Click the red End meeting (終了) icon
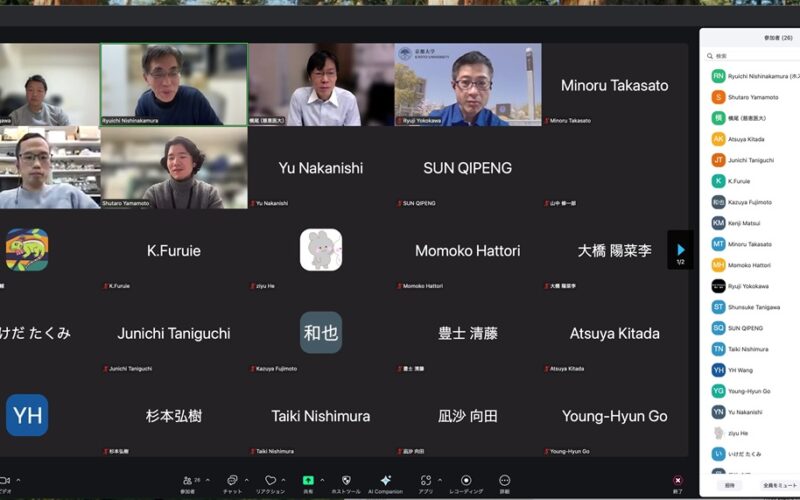This screenshot has width=800, height=500. [678, 480]
